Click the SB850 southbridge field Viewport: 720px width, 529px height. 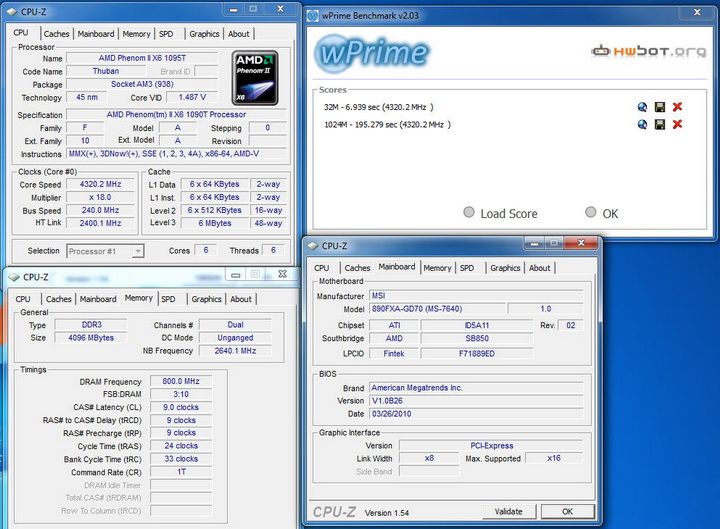(477, 338)
